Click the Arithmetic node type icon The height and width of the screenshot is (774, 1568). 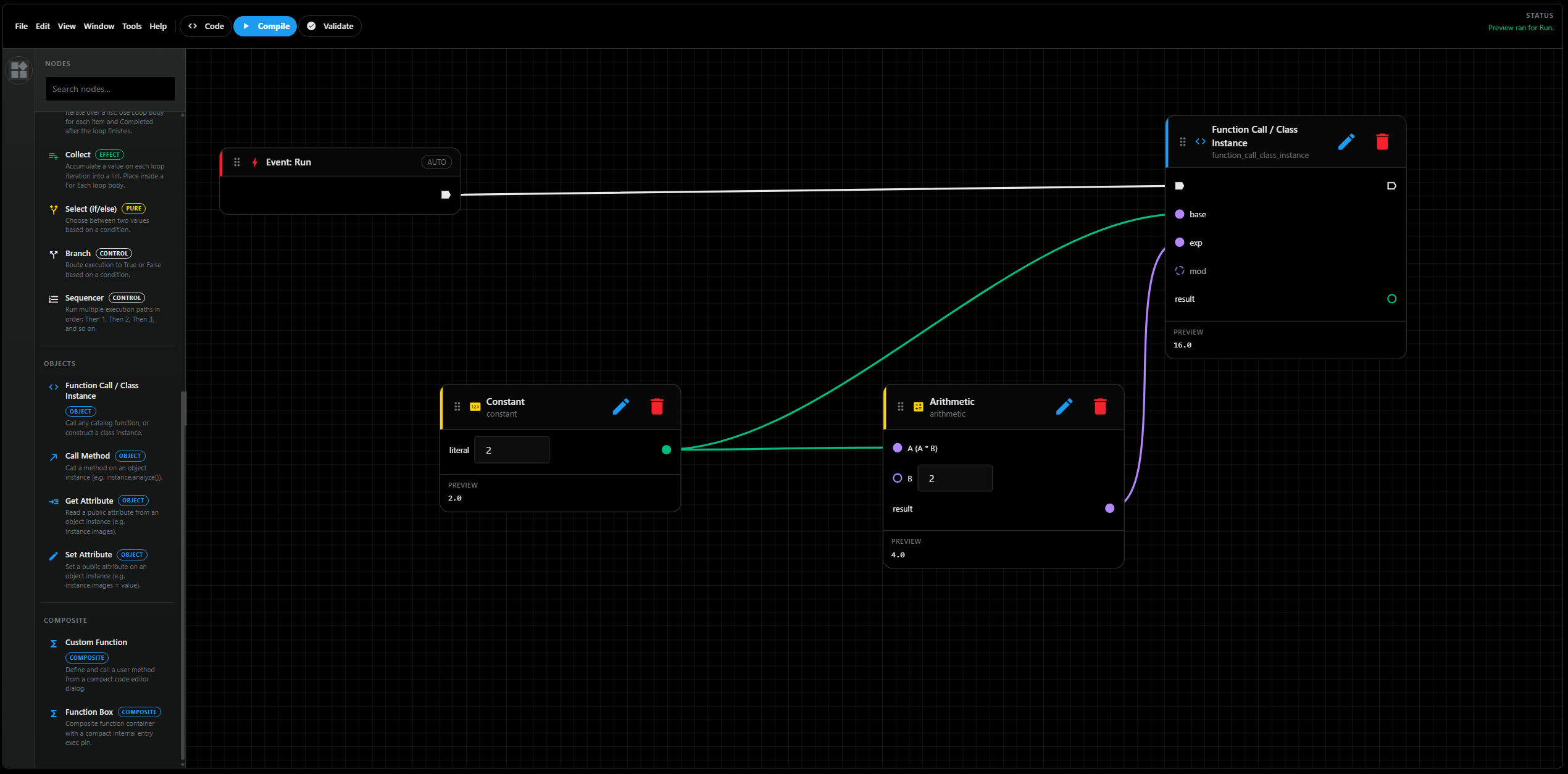pos(919,407)
